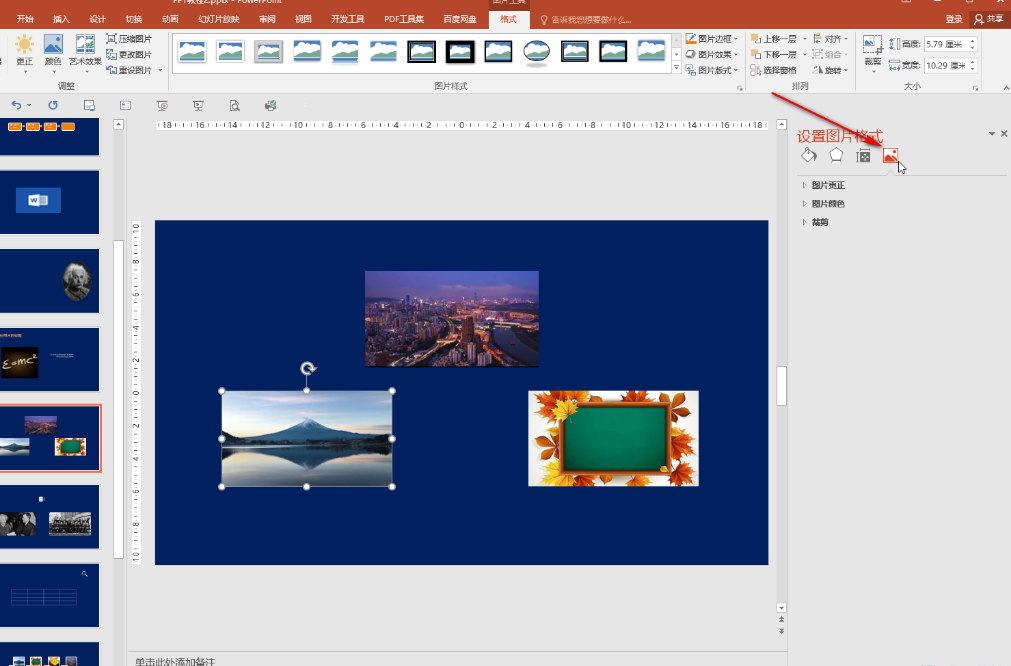Select the Effects pentagon icon in format pane
Viewport: 1011px width, 666px height.
pos(836,155)
